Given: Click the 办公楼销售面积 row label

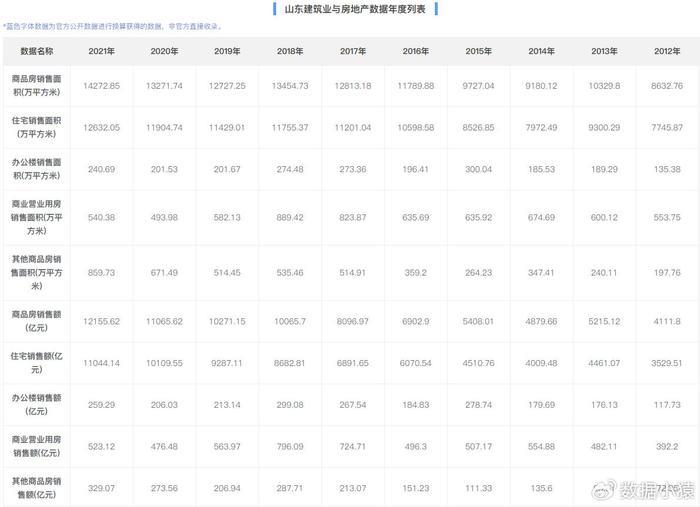Looking at the screenshot, I should [x=38, y=171].
